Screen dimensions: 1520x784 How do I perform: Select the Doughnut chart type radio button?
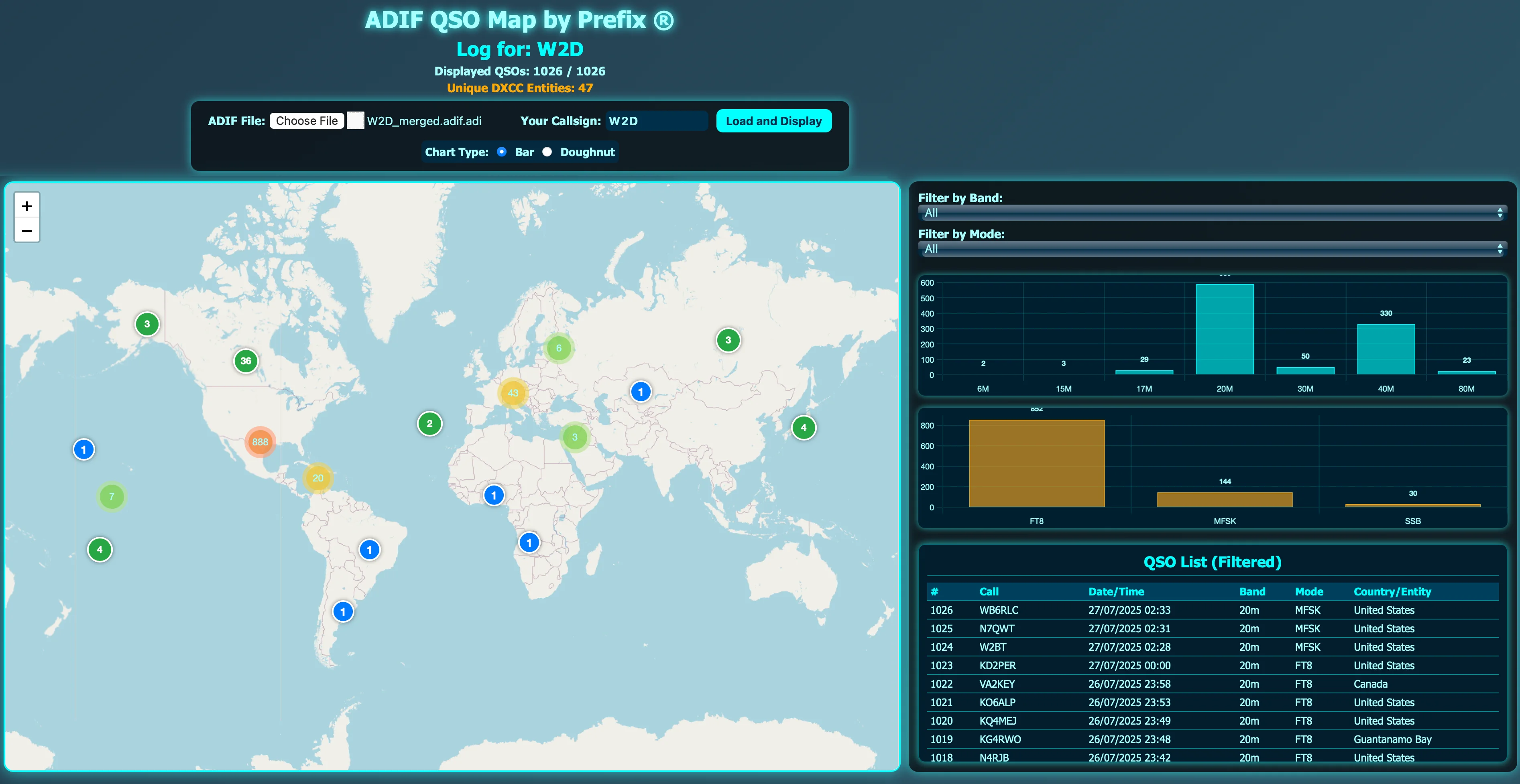pyautogui.click(x=547, y=152)
